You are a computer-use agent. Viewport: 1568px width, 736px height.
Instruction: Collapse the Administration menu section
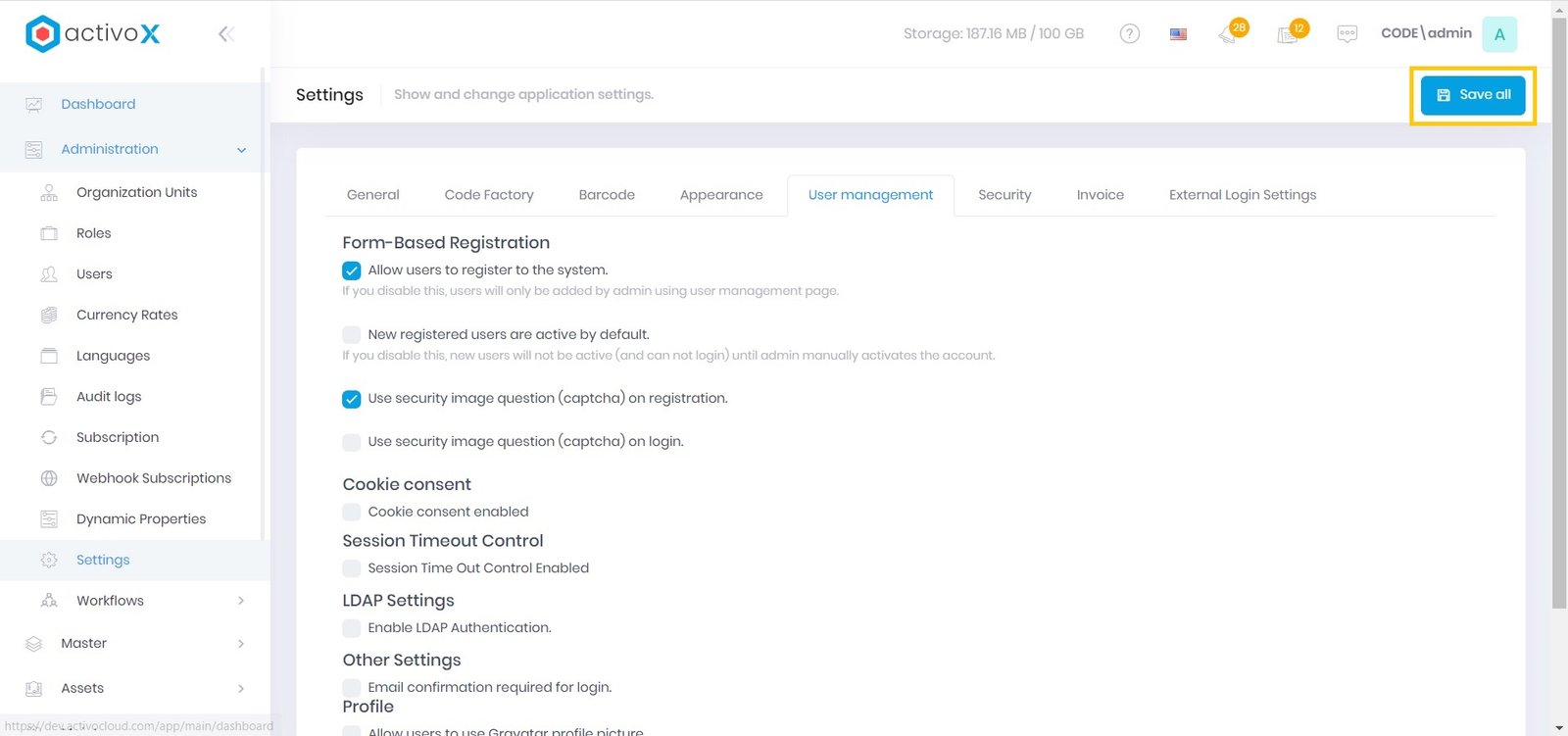241,150
